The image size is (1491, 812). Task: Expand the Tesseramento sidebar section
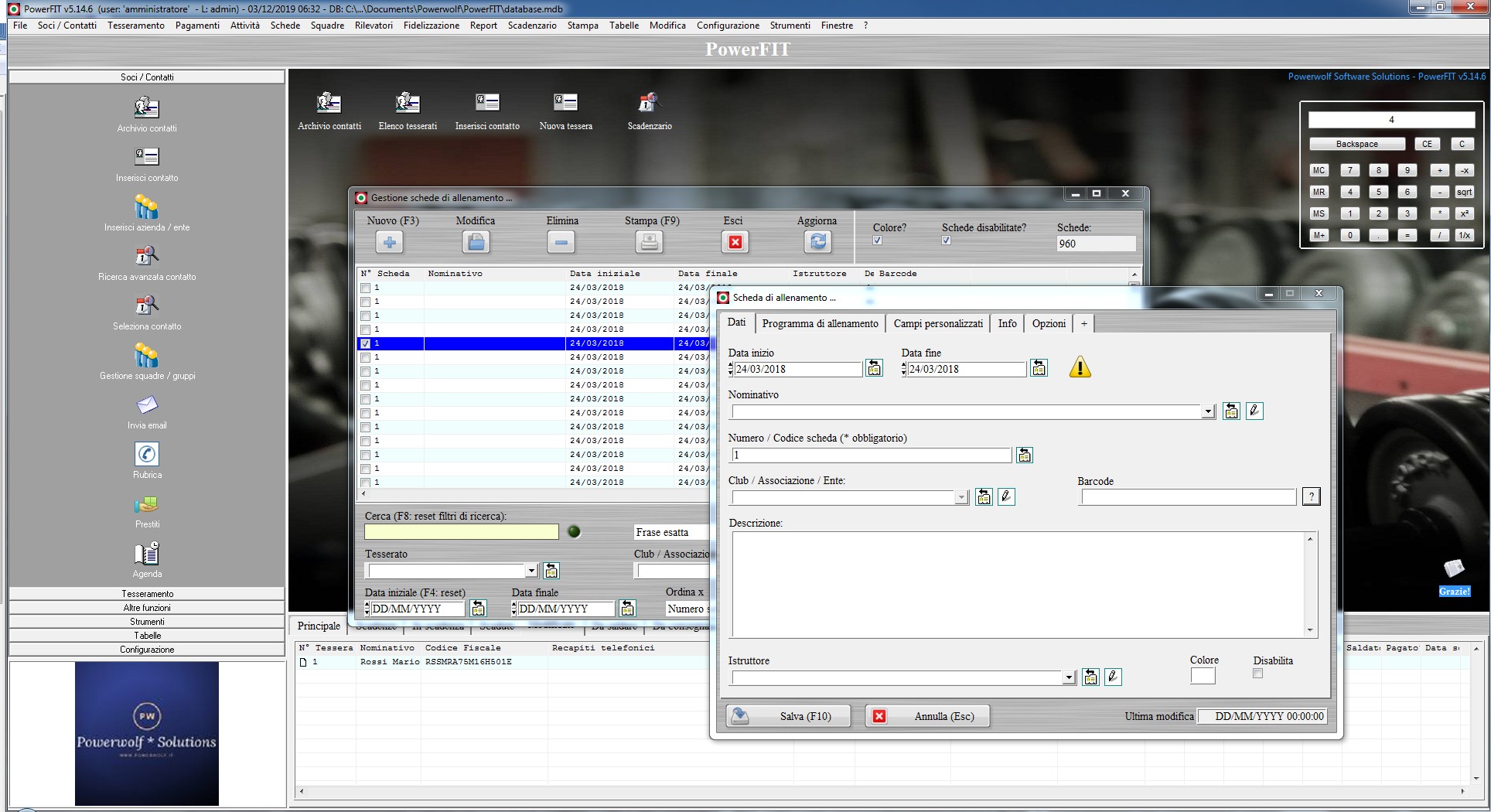(x=147, y=594)
